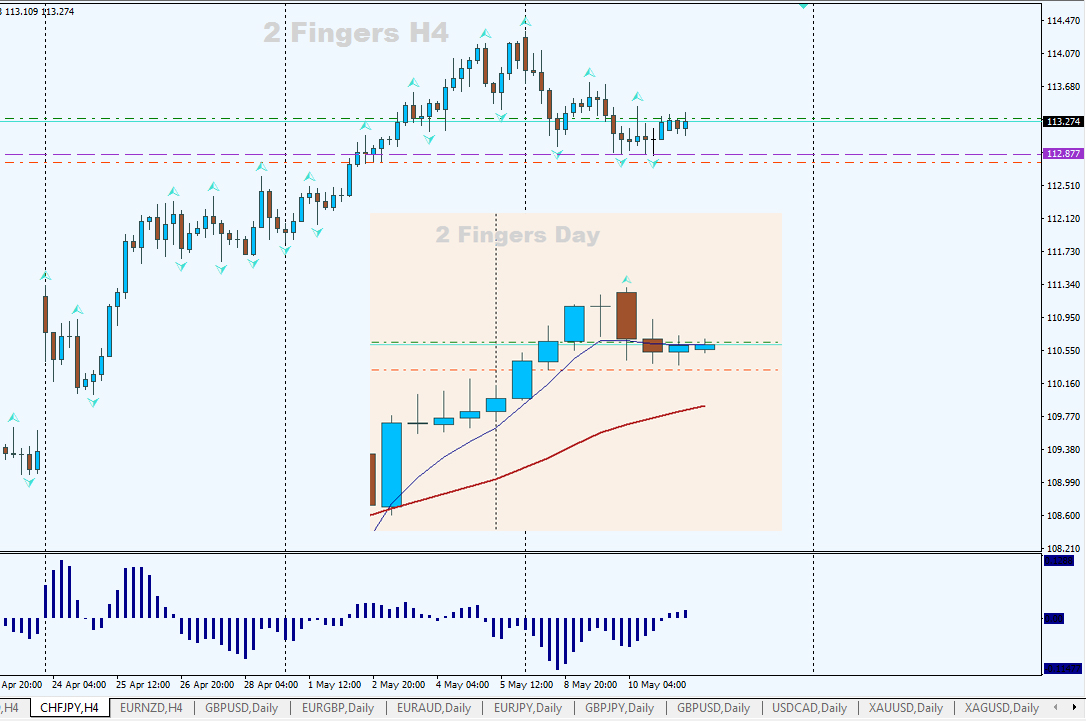Open the GBPJPY,Daily chart tab

619,708
